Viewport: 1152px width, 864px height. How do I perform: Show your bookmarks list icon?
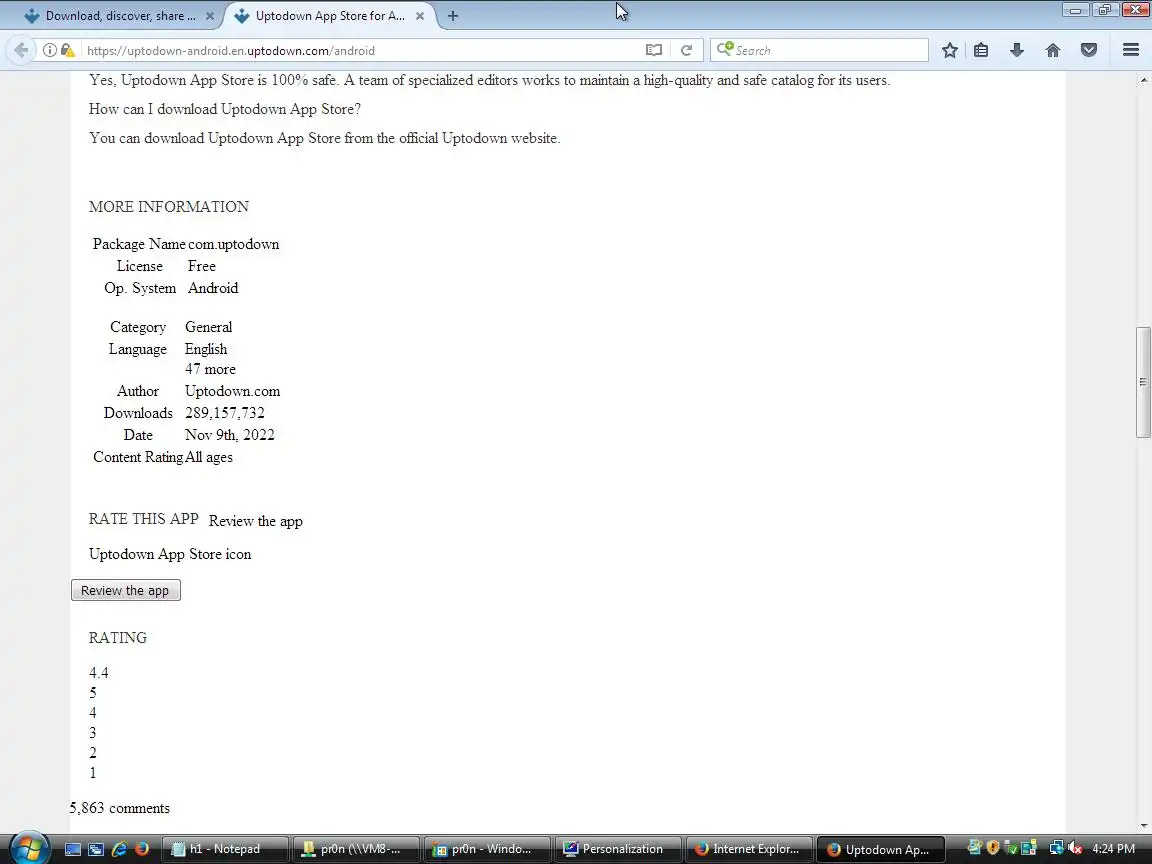pyautogui.click(x=981, y=50)
